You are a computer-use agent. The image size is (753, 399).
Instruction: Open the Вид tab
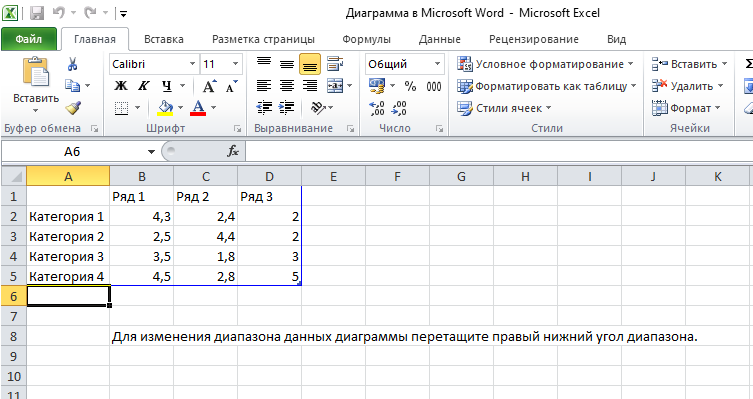[616, 39]
